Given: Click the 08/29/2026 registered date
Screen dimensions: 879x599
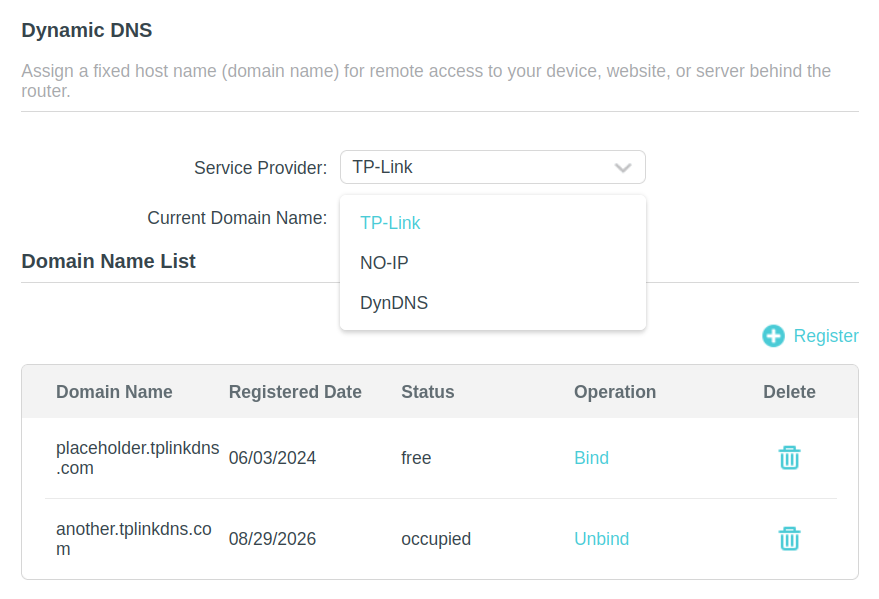Looking at the screenshot, I should point(272,538).
